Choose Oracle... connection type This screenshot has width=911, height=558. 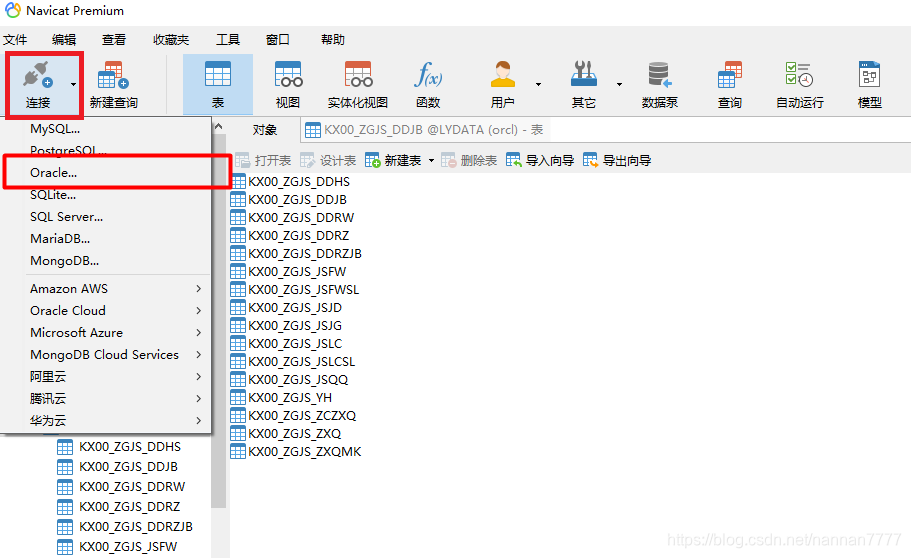point(106,173)
